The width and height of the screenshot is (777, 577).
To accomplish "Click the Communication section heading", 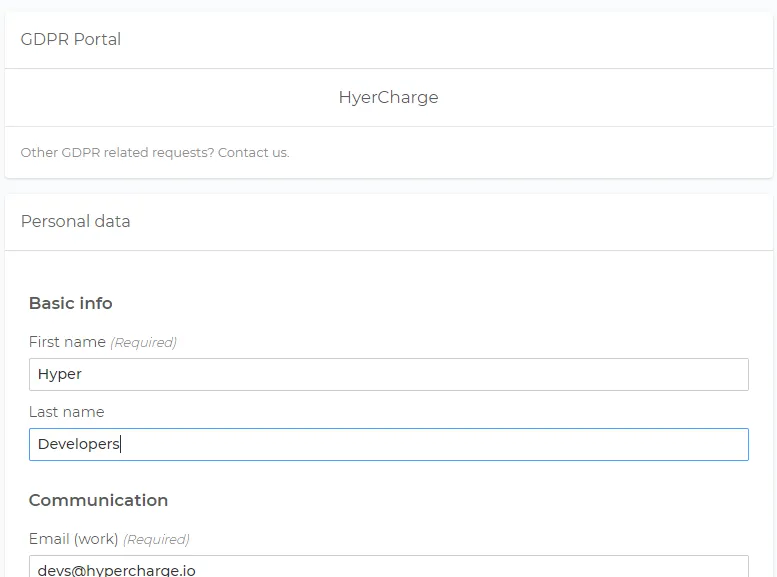I will point(99,500).
